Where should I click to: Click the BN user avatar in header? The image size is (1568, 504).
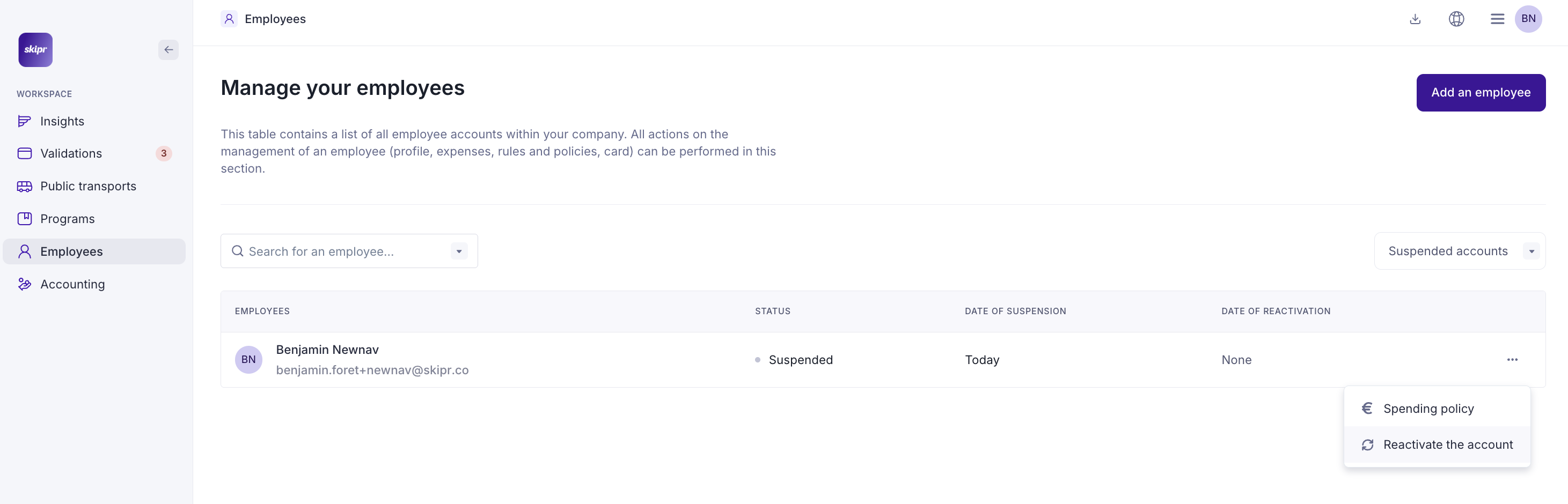(x=1528, y=19)
